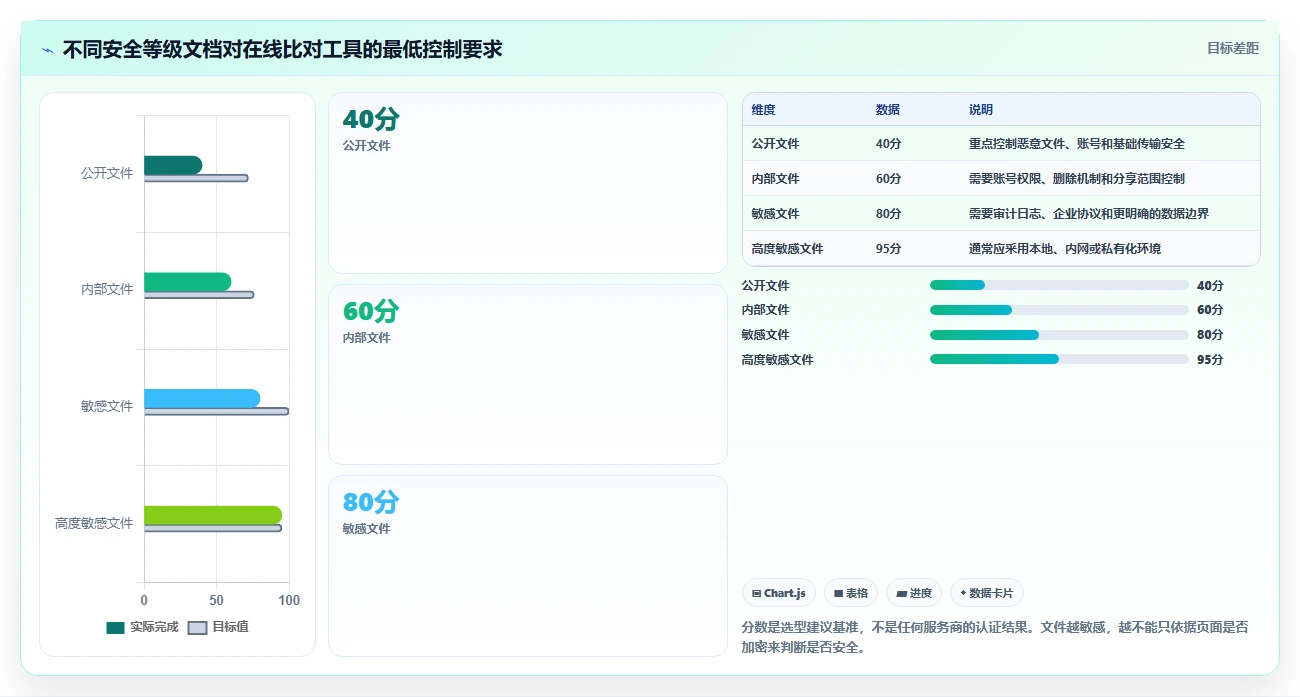Click description 重点控制恶意文件、账号和基础传输安全

pos(1076,144)
